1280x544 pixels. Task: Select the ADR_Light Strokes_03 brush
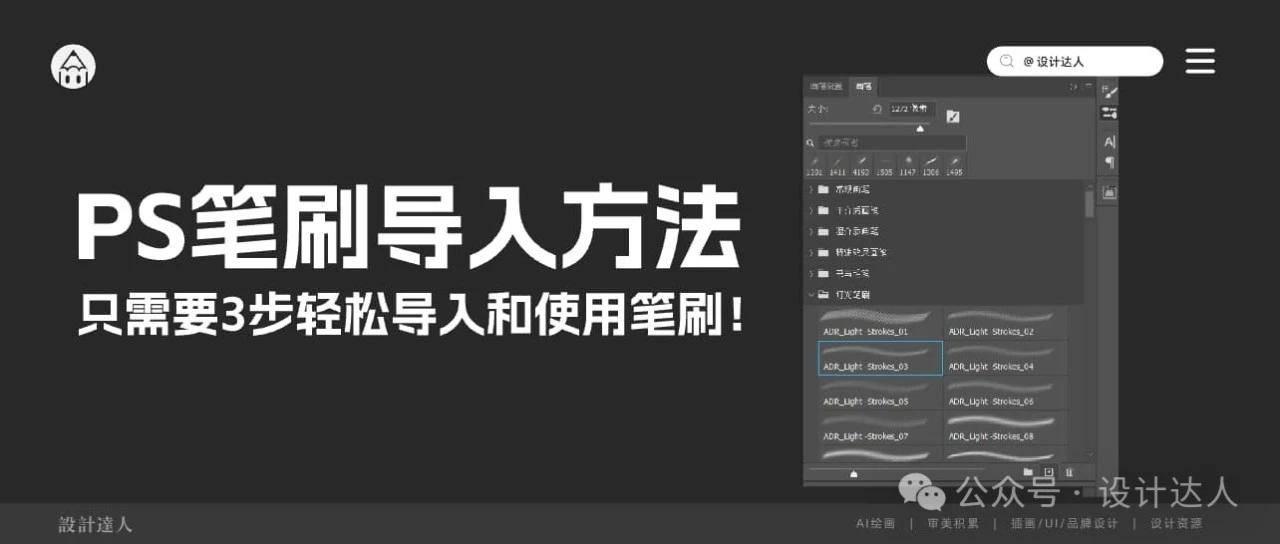coord(880,358)
